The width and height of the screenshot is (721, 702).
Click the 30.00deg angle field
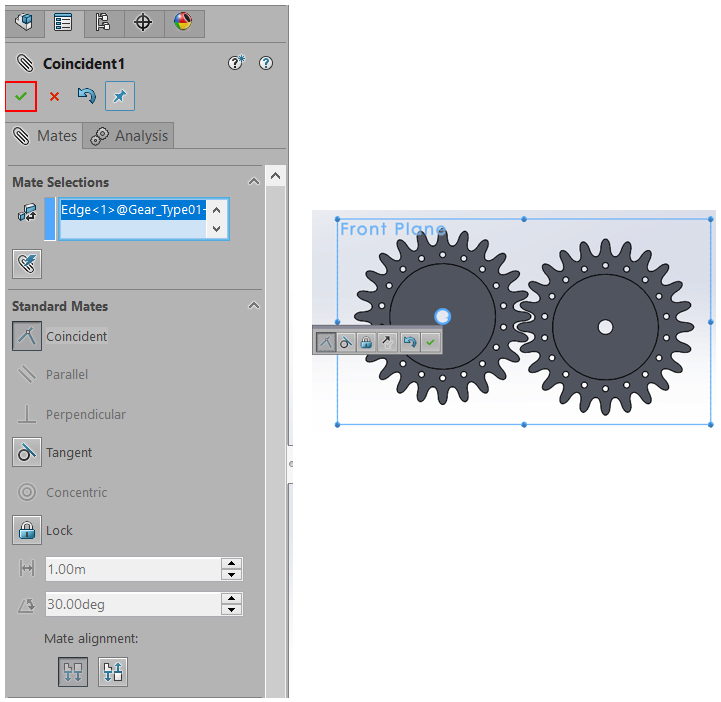pos(133,604)
